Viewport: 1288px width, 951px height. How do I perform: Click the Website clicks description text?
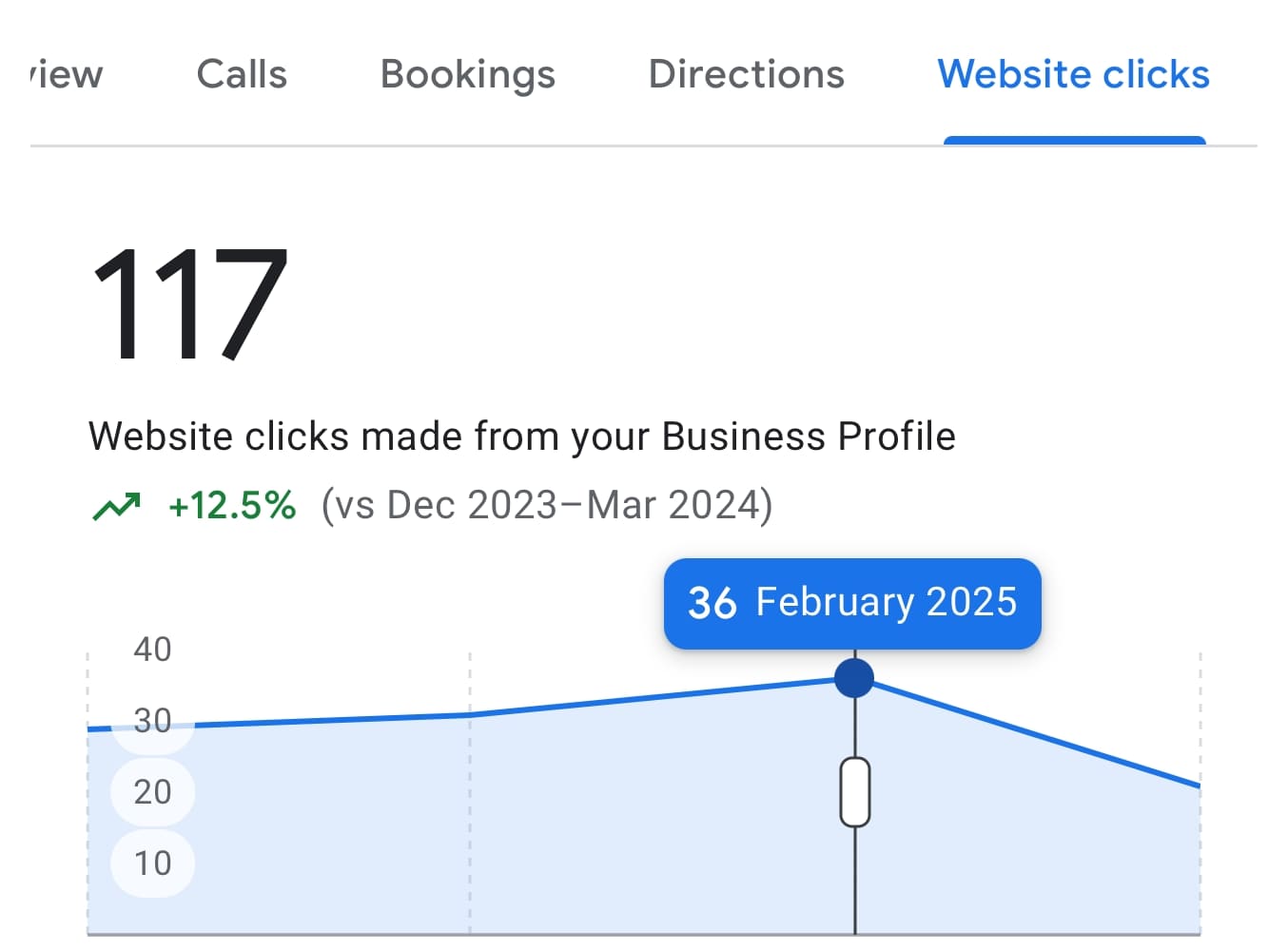click(522, 436)
